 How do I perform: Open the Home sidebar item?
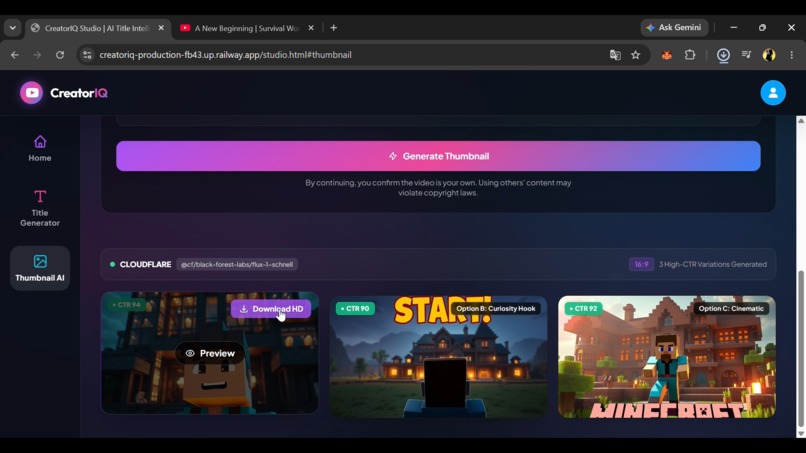(40, 149)
